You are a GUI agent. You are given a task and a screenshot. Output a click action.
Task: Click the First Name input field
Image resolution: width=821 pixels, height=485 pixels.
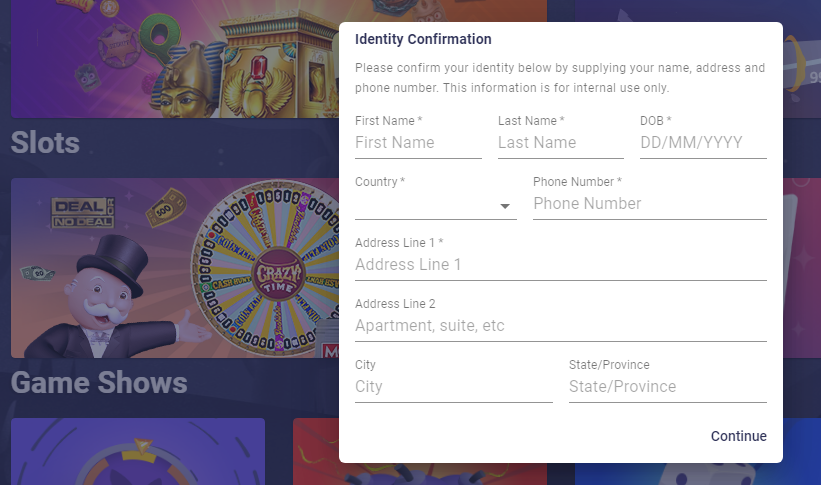pos(418,143)
